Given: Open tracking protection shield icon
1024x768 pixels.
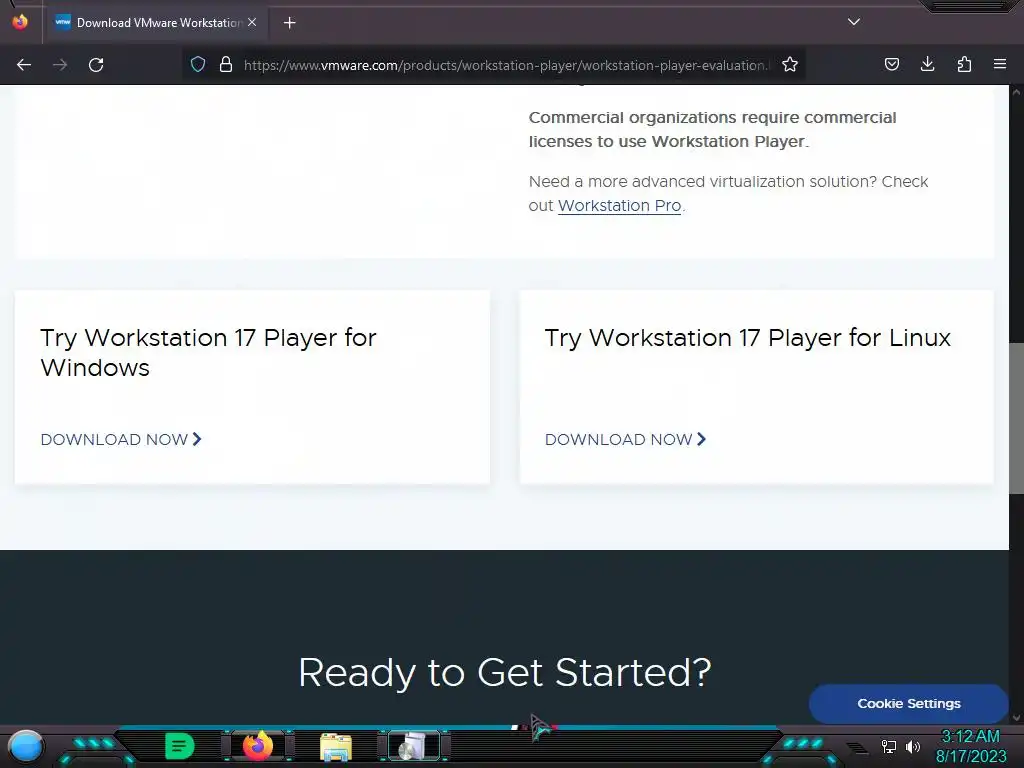Looking at the screenshot, I should (198, 65).
